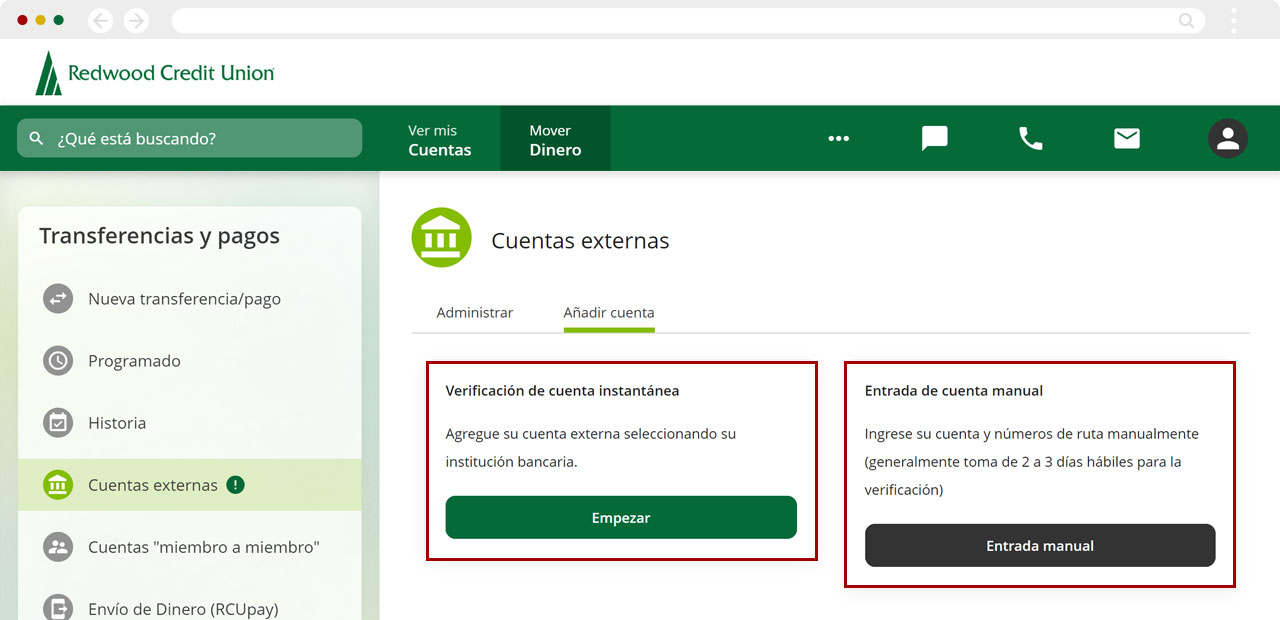Viewport: 1280px width, 620px height.
Task: Click the search magnifier icon in the green bar
Action: coord(37,138)
